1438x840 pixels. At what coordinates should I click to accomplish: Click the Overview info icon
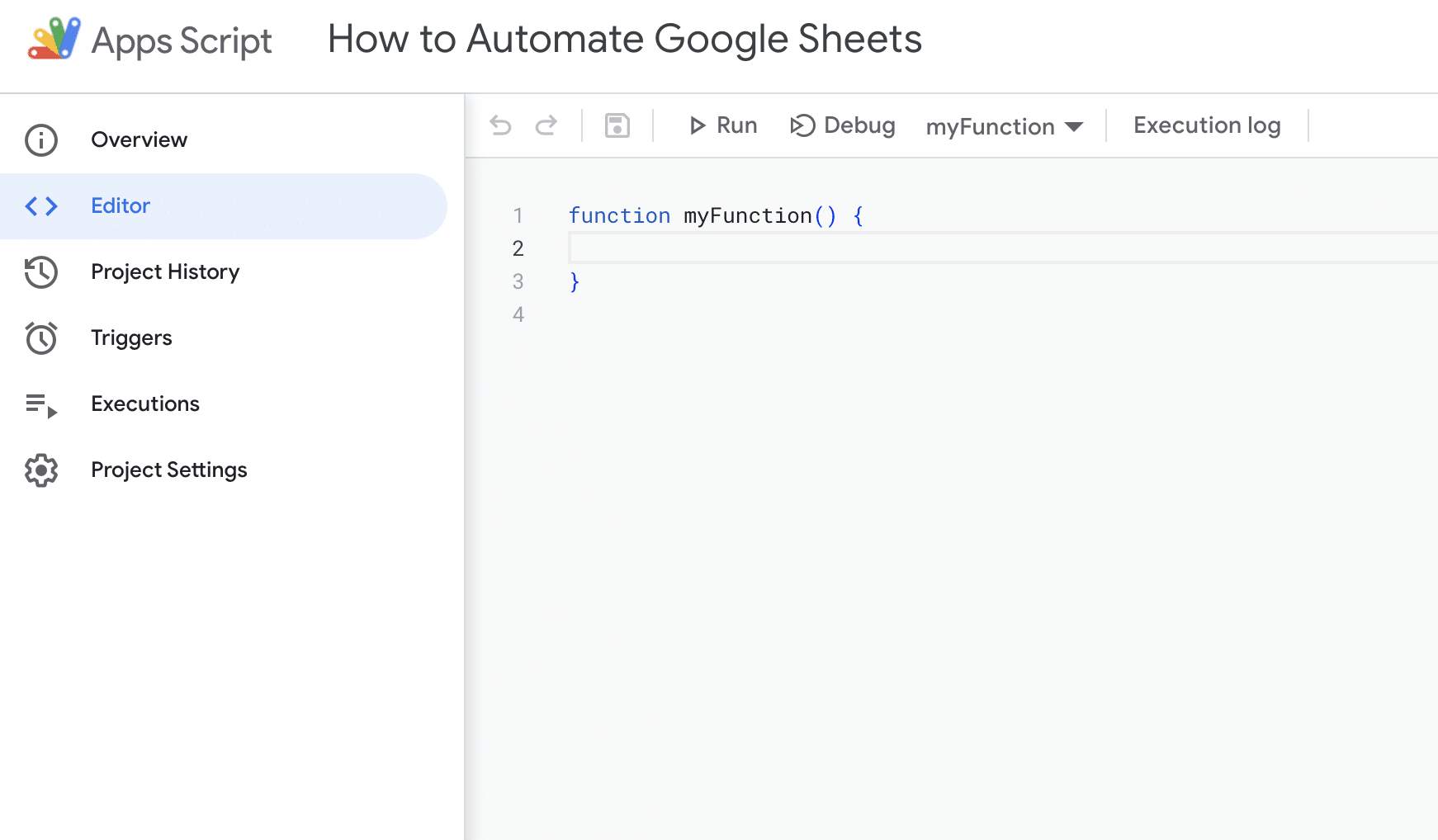(41, 140)
